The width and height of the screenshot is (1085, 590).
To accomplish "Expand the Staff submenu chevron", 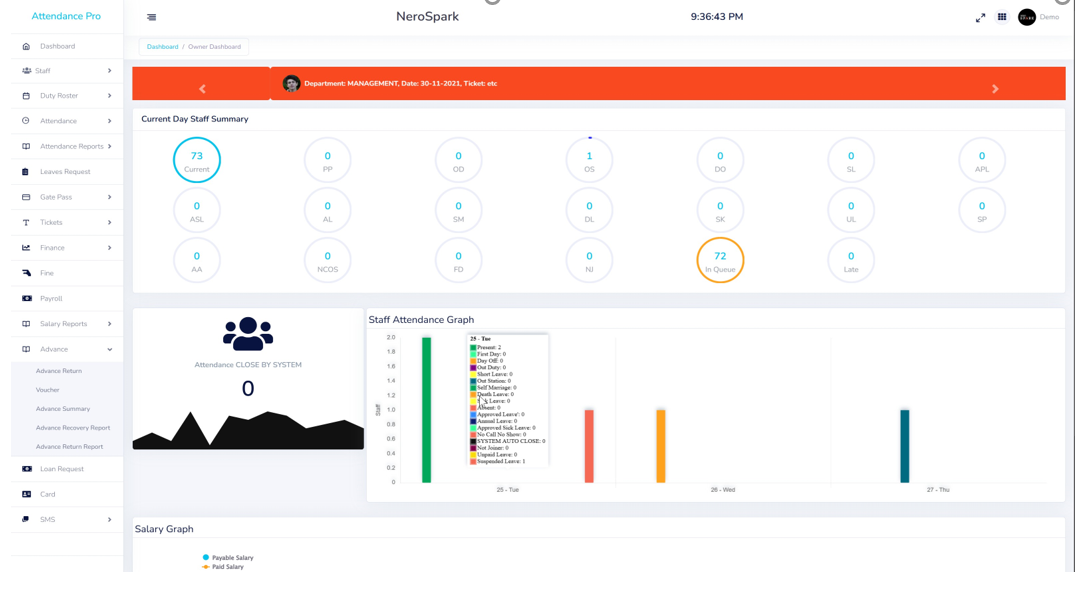I will point(109,71).
